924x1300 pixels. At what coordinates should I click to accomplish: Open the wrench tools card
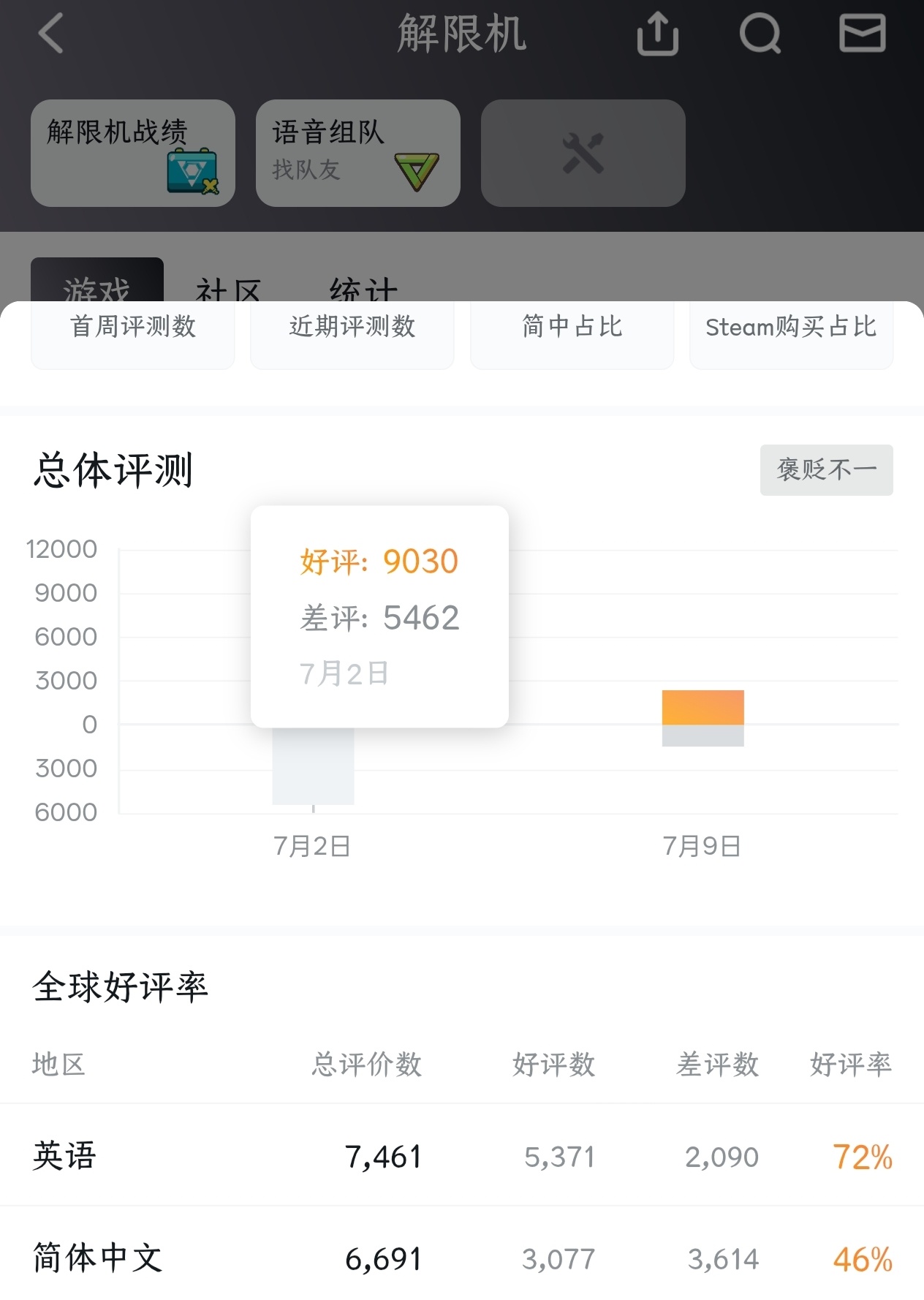pos(583,153)
